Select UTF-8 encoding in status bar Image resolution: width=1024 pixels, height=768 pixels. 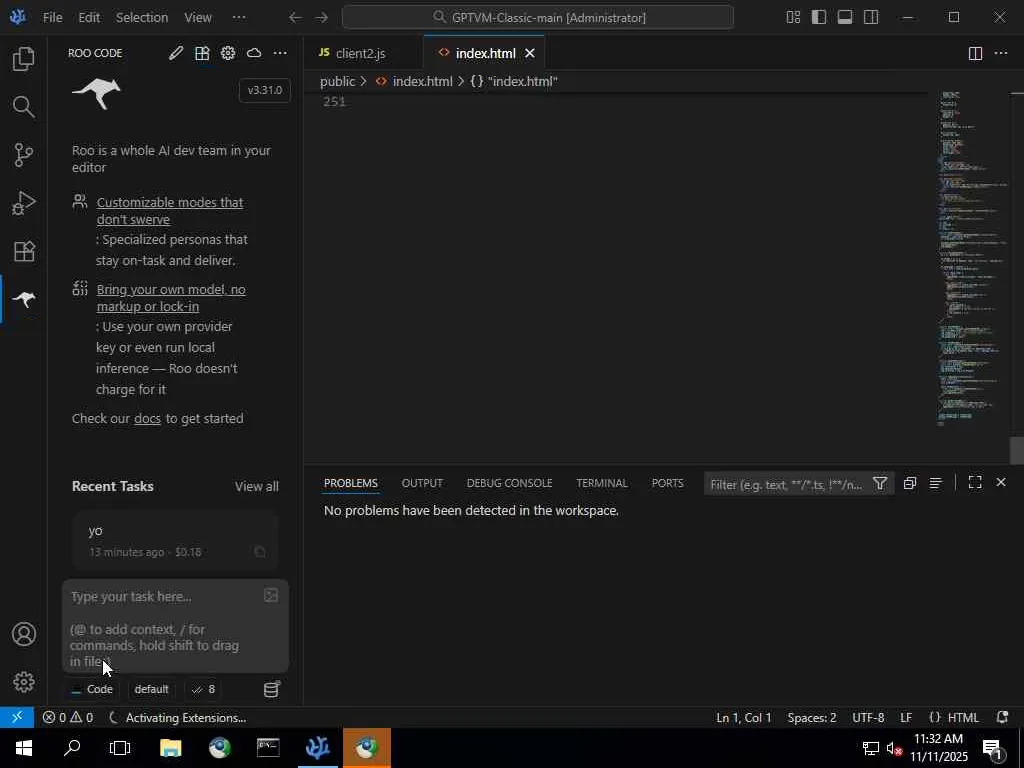(868, 718)
